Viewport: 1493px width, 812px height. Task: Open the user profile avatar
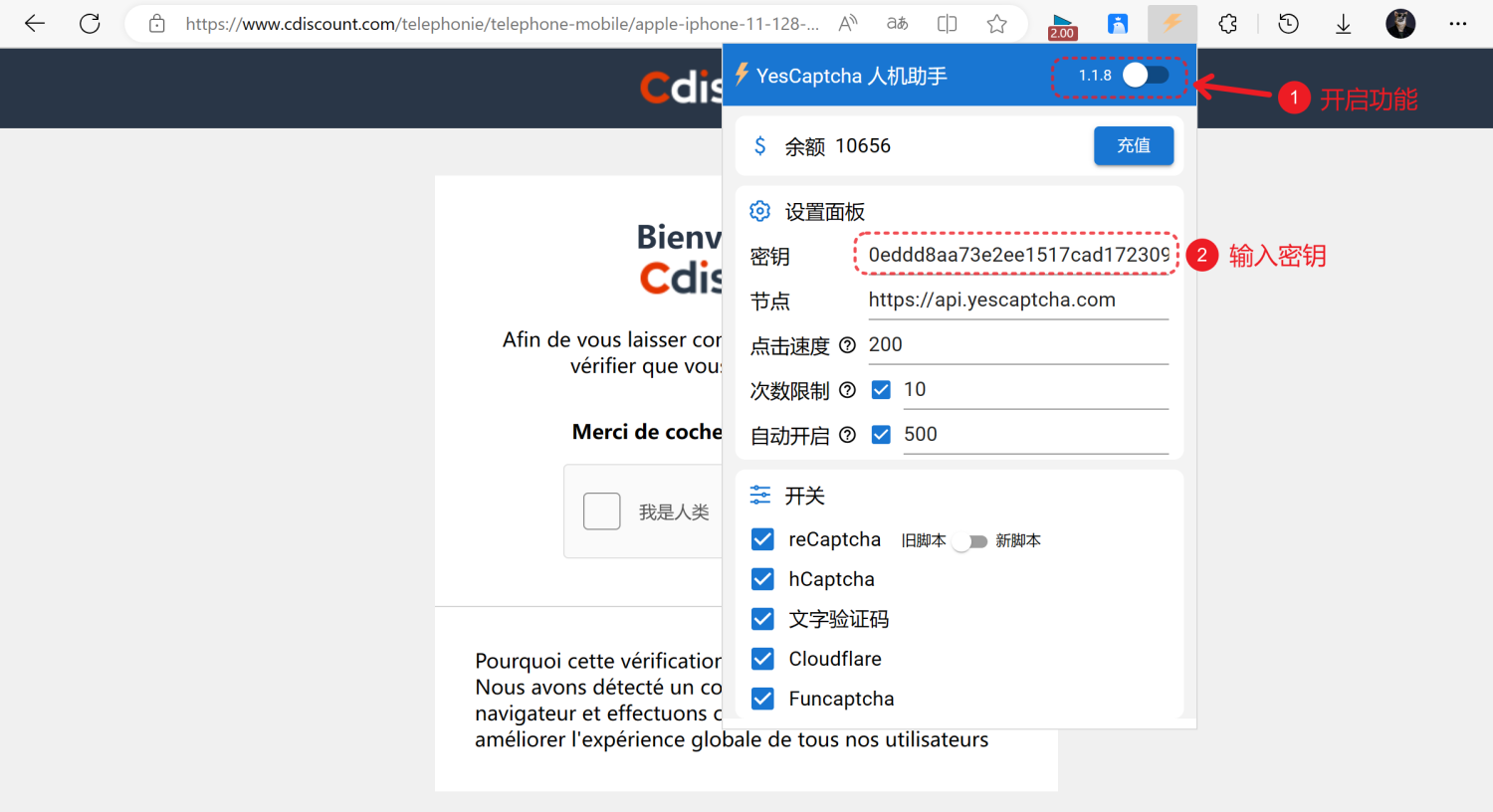pos(1400,24)
